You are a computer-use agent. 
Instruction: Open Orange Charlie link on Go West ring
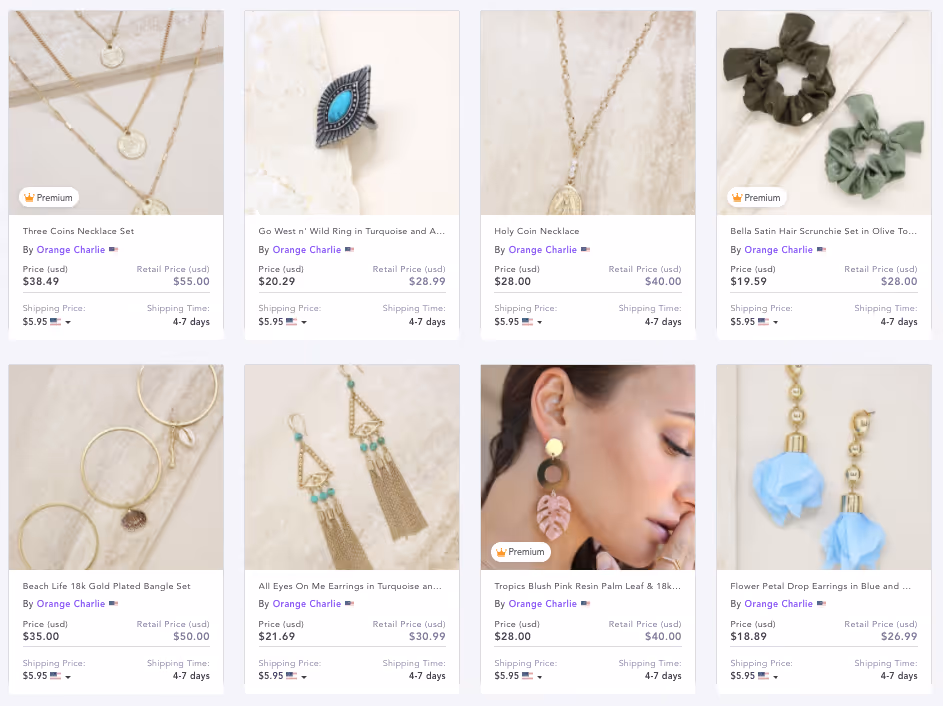(307, 250)
